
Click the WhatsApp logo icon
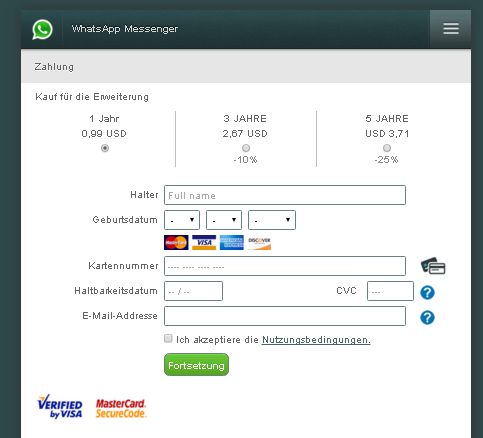(x=42, y=29)
